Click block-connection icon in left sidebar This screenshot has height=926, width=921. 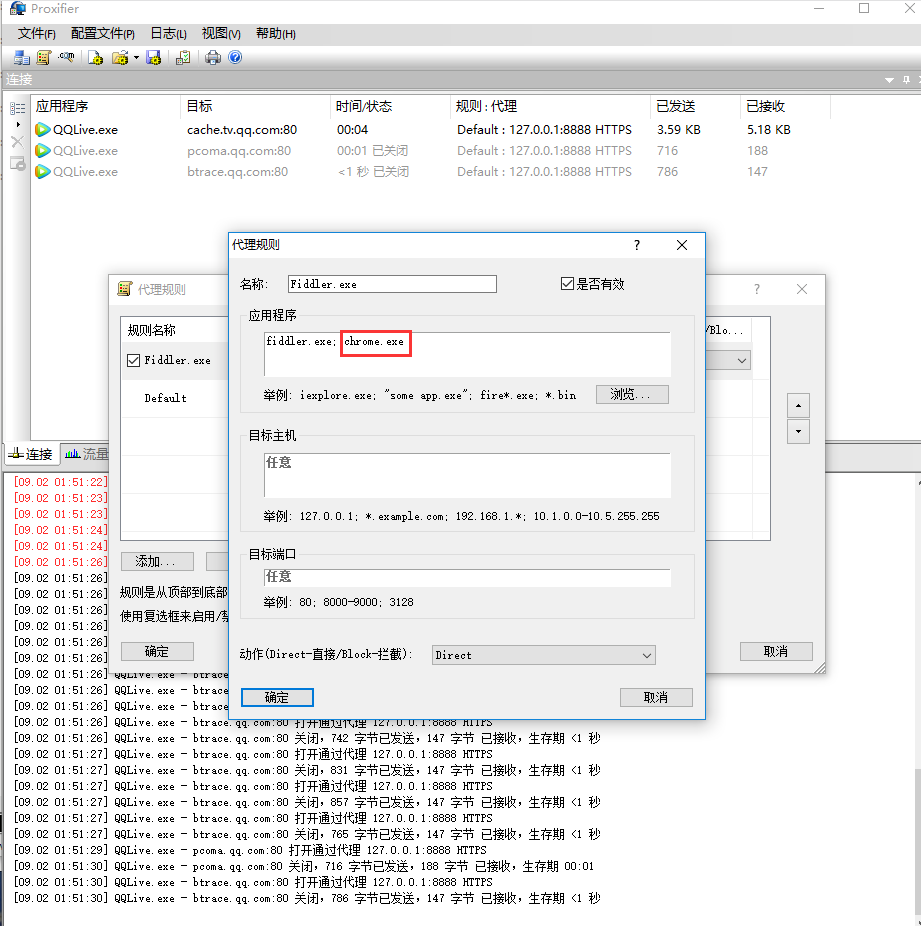coord(18,164)
